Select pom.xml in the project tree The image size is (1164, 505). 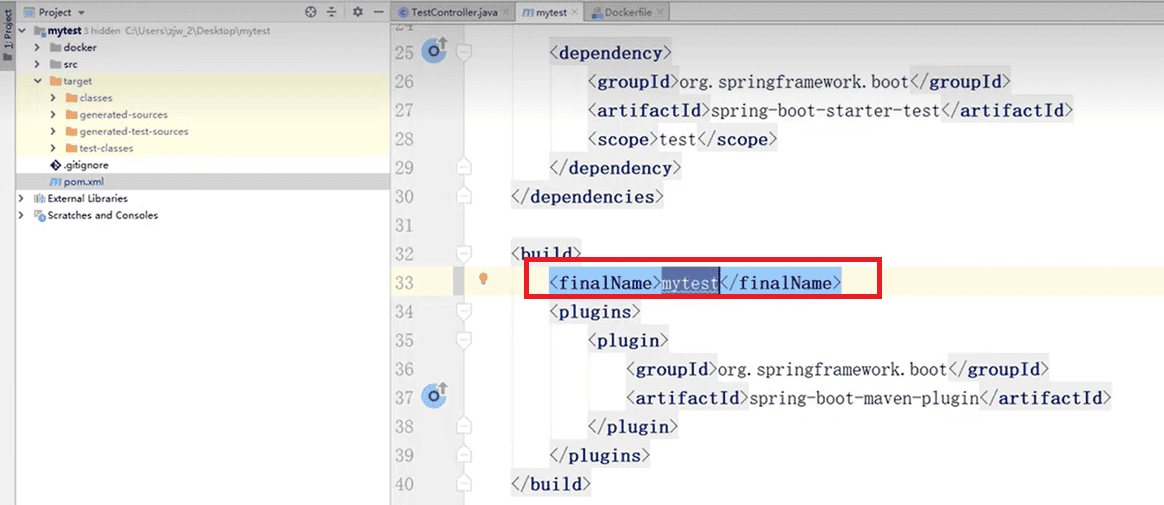tap(83, 181)
